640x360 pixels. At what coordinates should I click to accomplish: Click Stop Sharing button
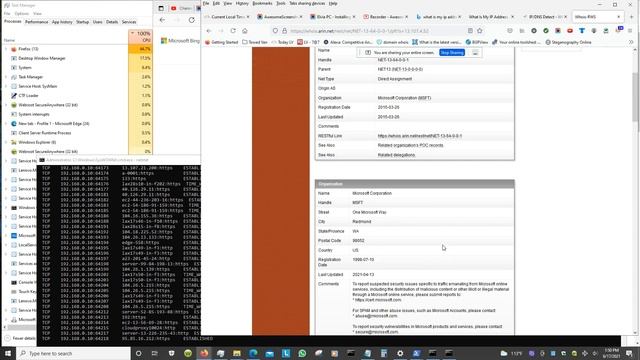coord(452,53)
